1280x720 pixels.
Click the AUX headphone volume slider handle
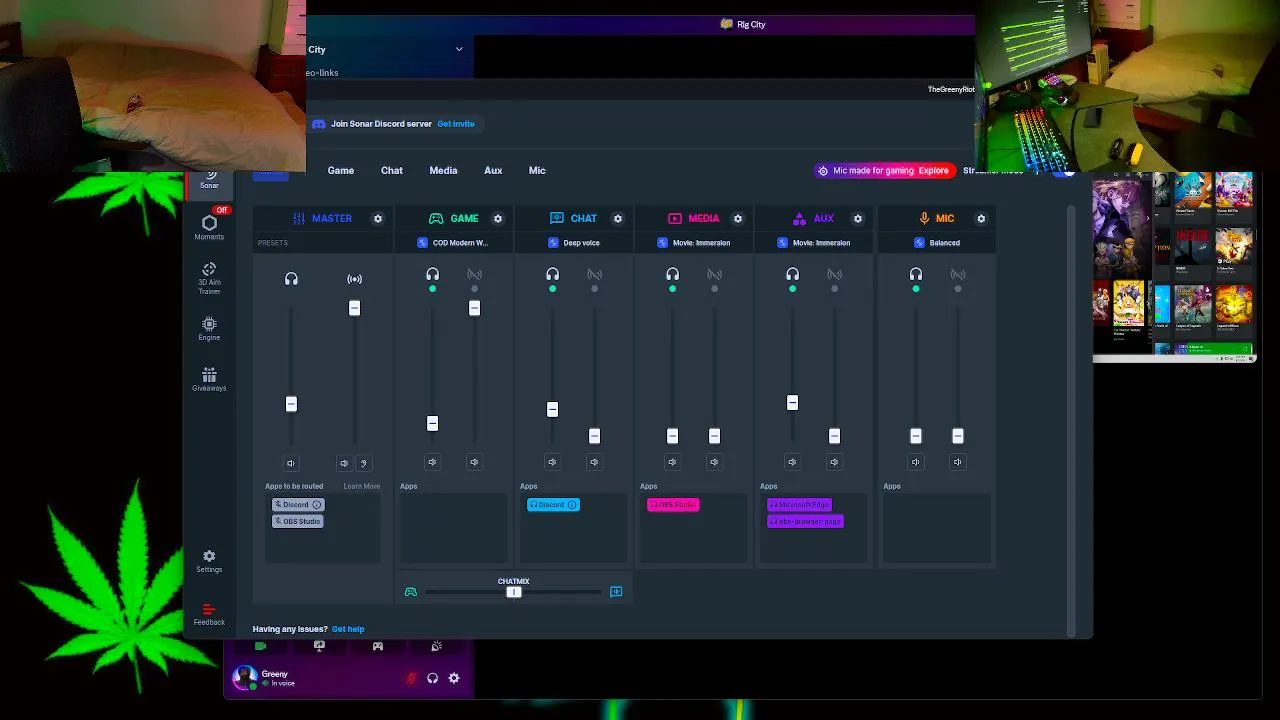pos(792,403)
